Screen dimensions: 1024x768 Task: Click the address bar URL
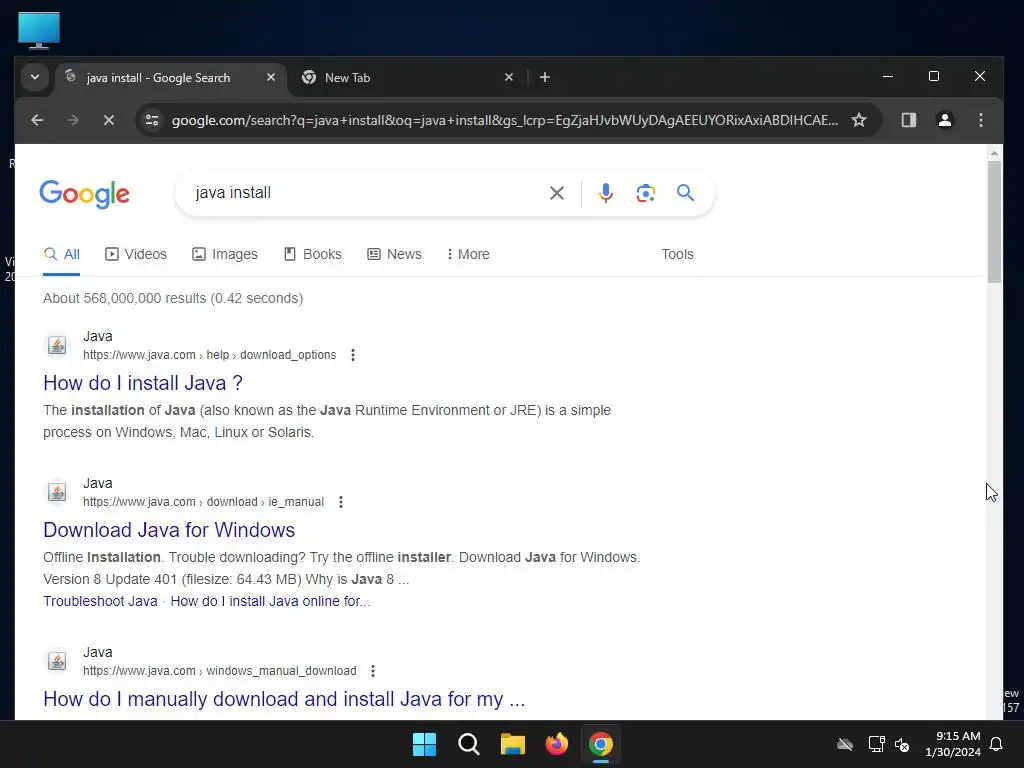[x=504, y=120]
